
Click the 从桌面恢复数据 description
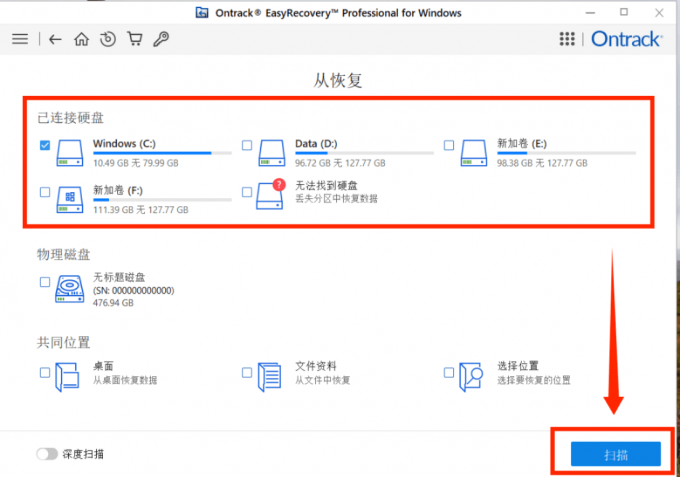125,380
